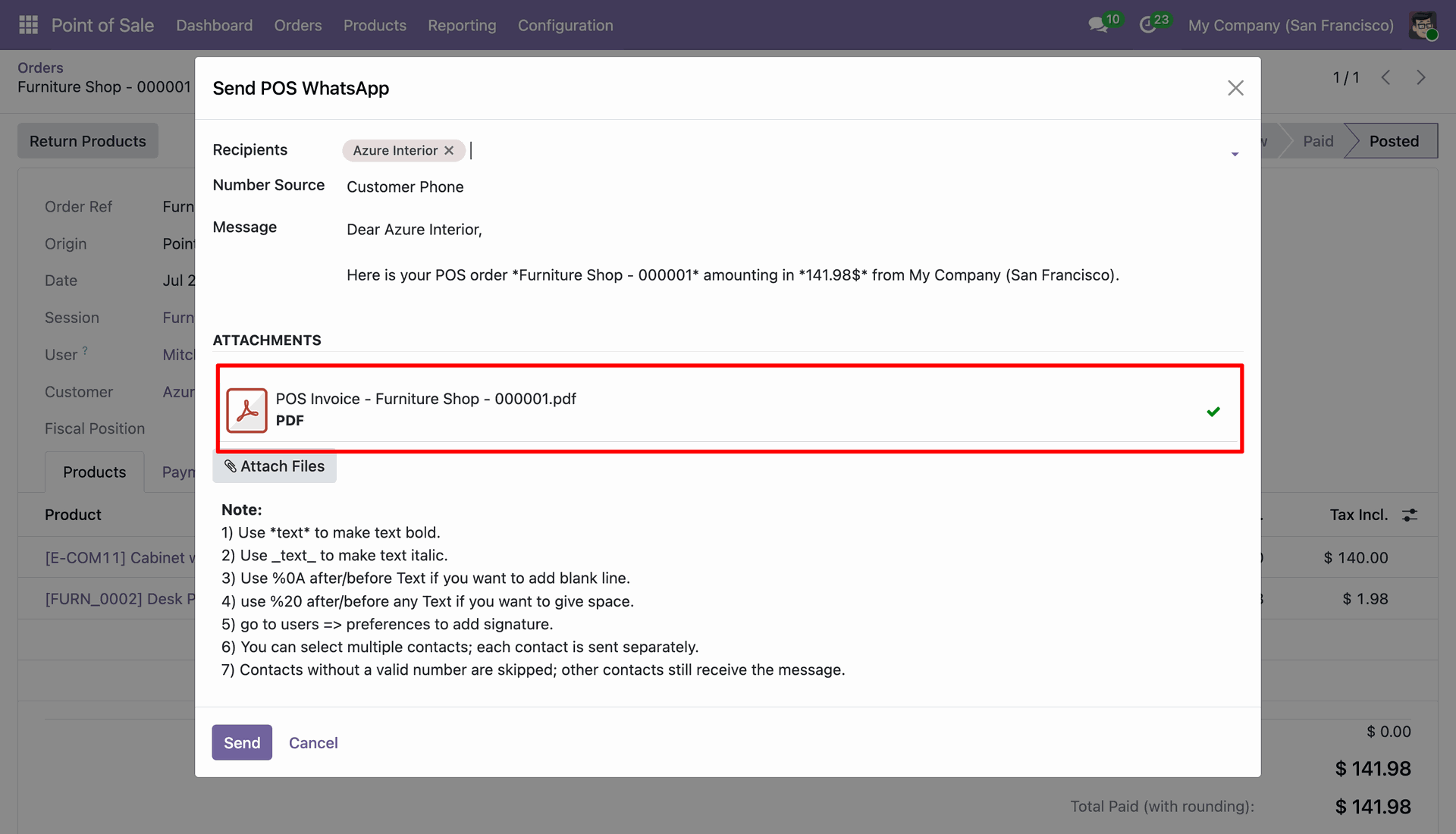
Task: Click the Orders breadcrumb link
Action: (x=40, y=67)
